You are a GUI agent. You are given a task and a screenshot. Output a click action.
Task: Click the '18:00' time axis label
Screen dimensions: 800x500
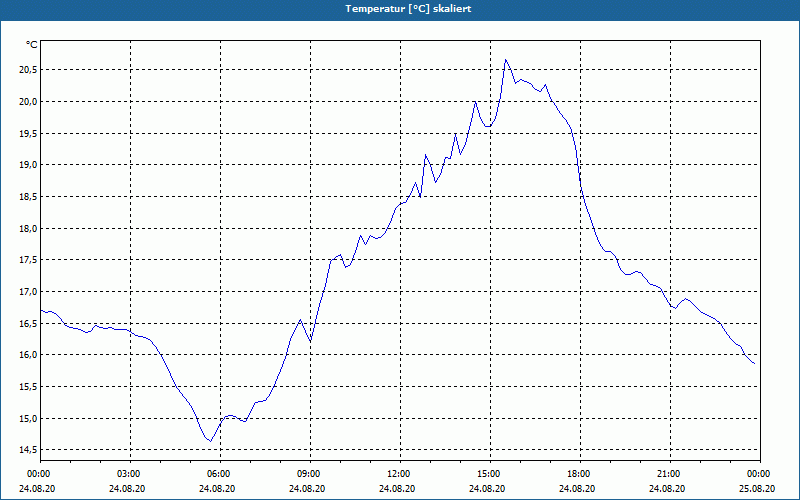(x=581, y=474)
